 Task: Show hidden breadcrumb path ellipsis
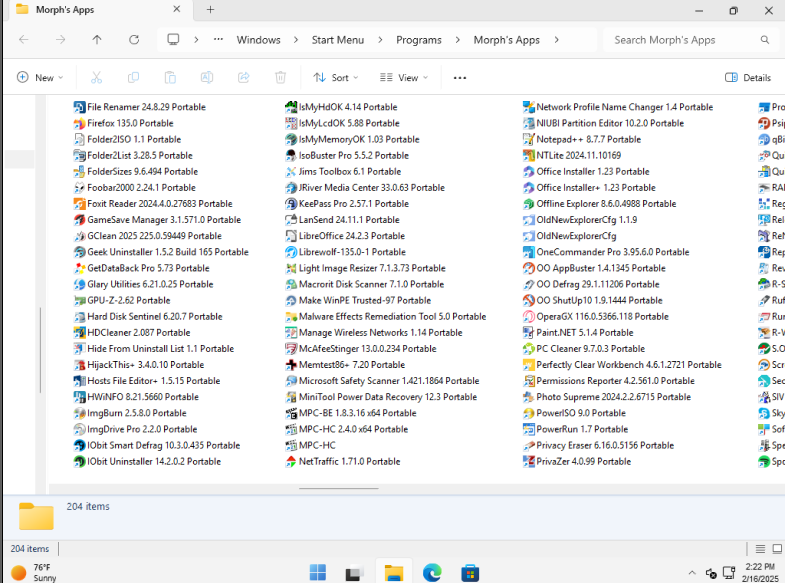click(x=218, y=40)
